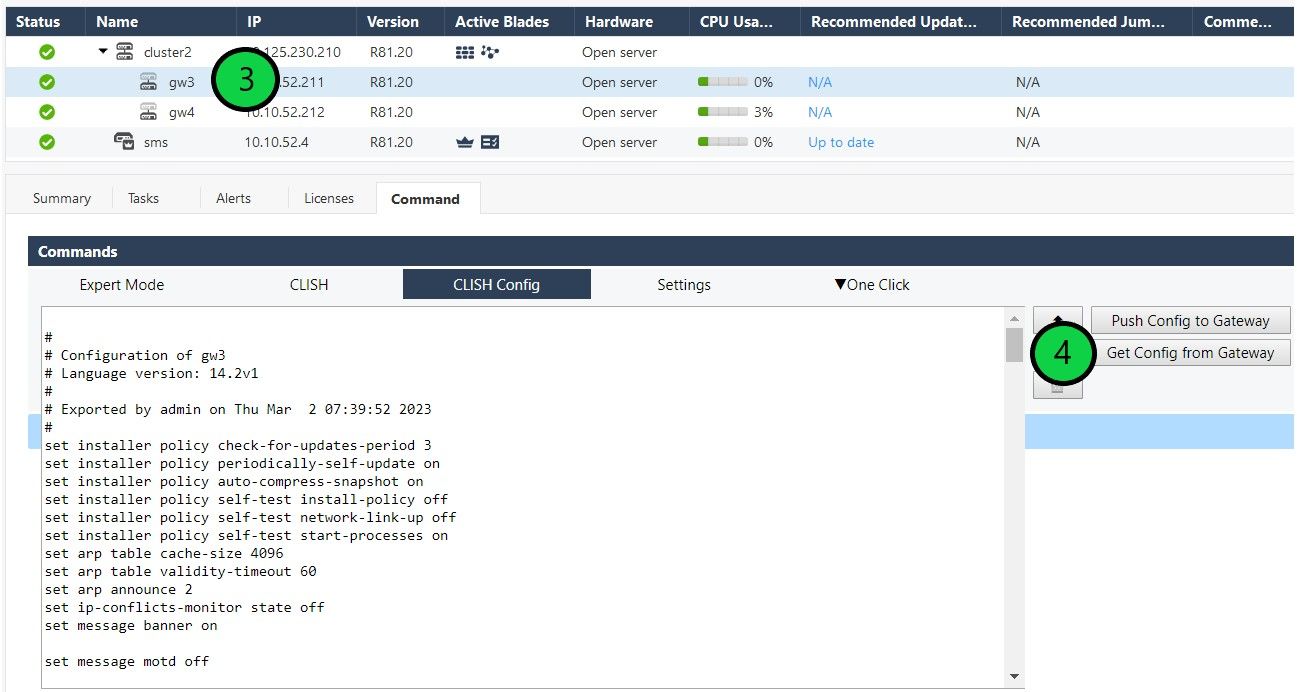The width and height of the screenshot is (1297, 692).
Task: Select the sms server row name
Action: [156, 142]
